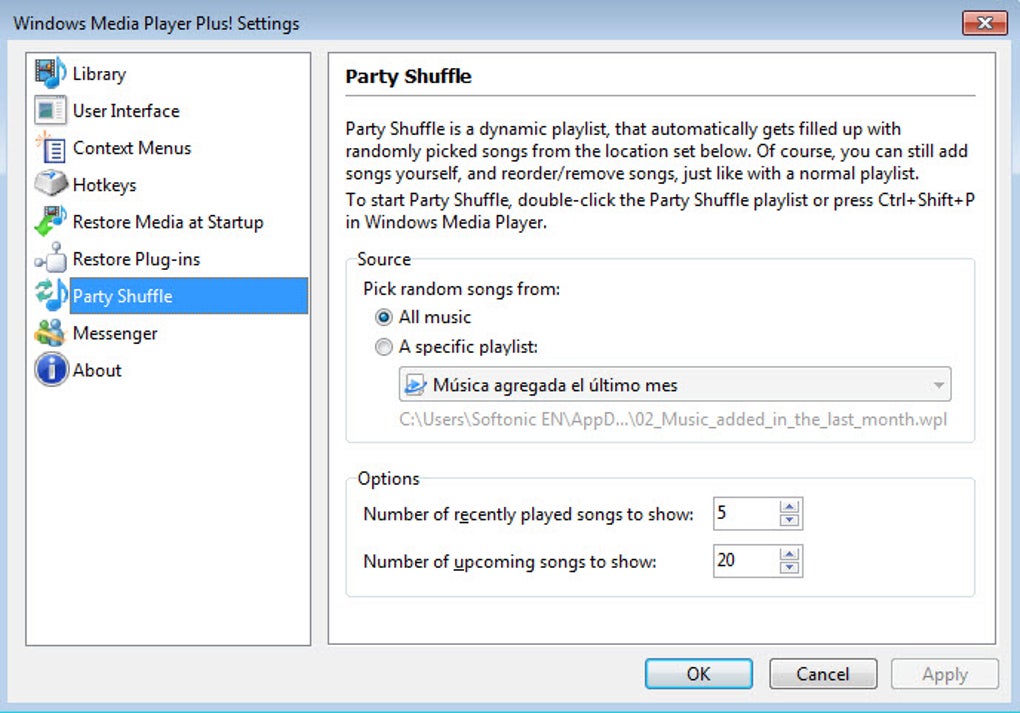Switch to the Hotkeys section
The width and height of the screenshot is (1020, 713).
(x=105, y=185)
